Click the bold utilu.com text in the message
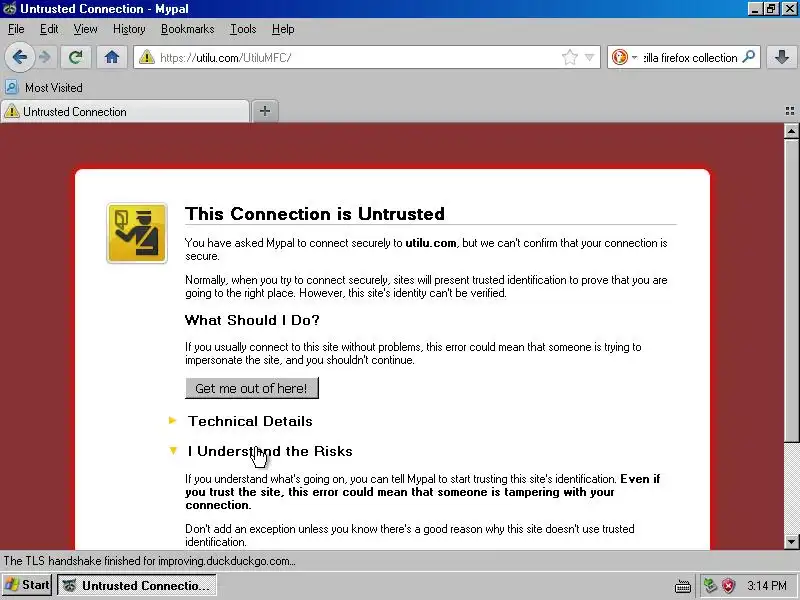Viewport: 800px width, 600px height. [x=431, y=243]
